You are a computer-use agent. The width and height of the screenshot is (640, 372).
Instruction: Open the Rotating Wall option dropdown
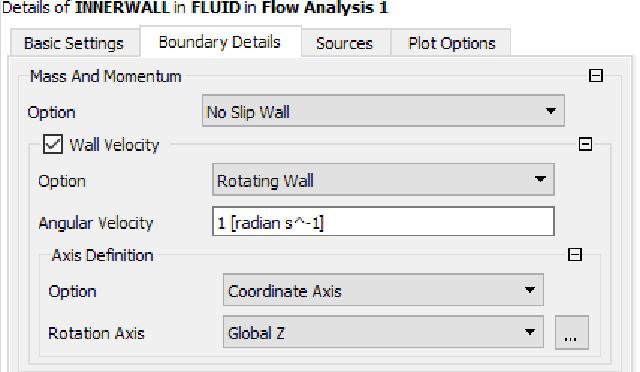383,179
